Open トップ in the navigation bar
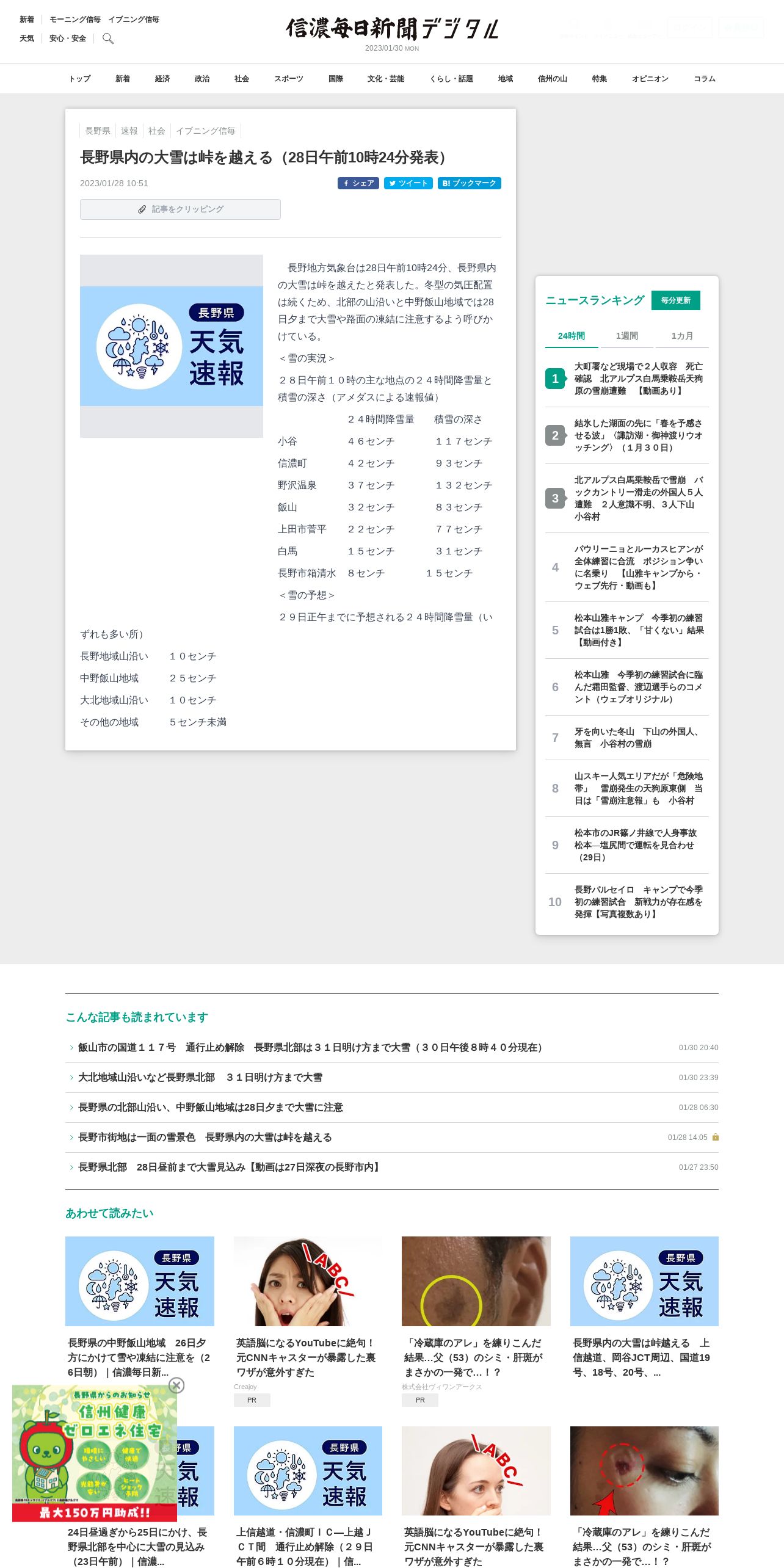This screenshot has width=784, height=1568. 80,79
